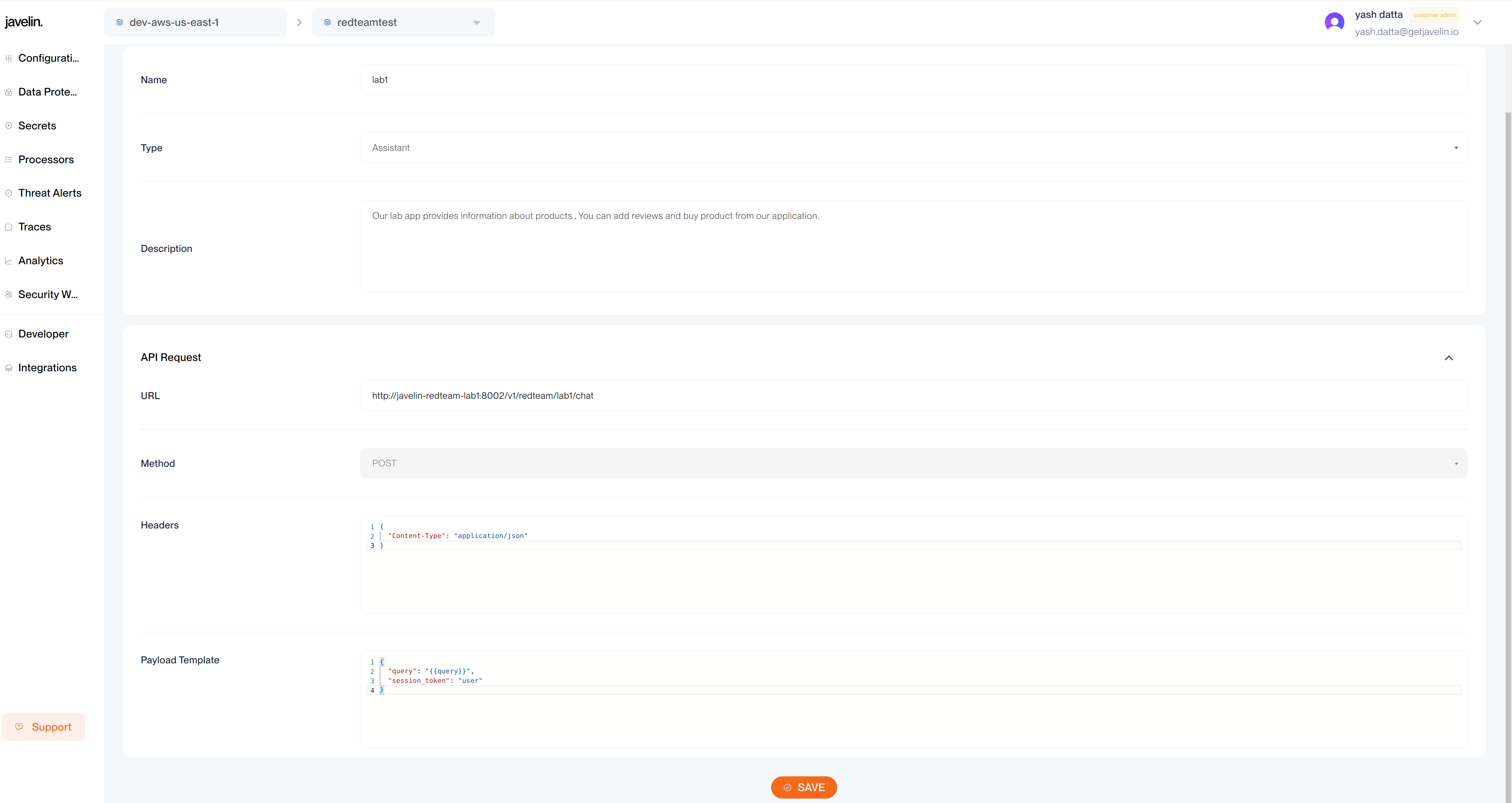The width and height of the screenshot is (1512, 803).
Task: Navigate to Threat Alerts
Action: click(x=50, y=193)
